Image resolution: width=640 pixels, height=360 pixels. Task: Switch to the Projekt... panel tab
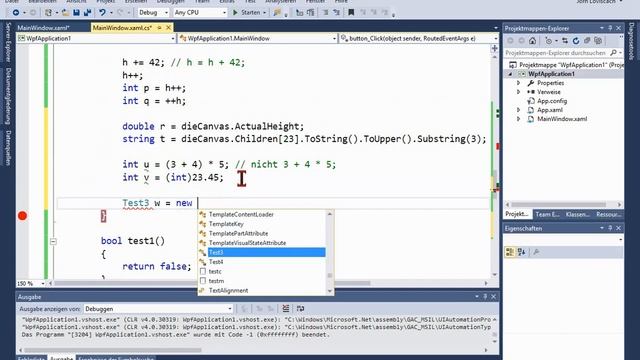tap(517, 214)
